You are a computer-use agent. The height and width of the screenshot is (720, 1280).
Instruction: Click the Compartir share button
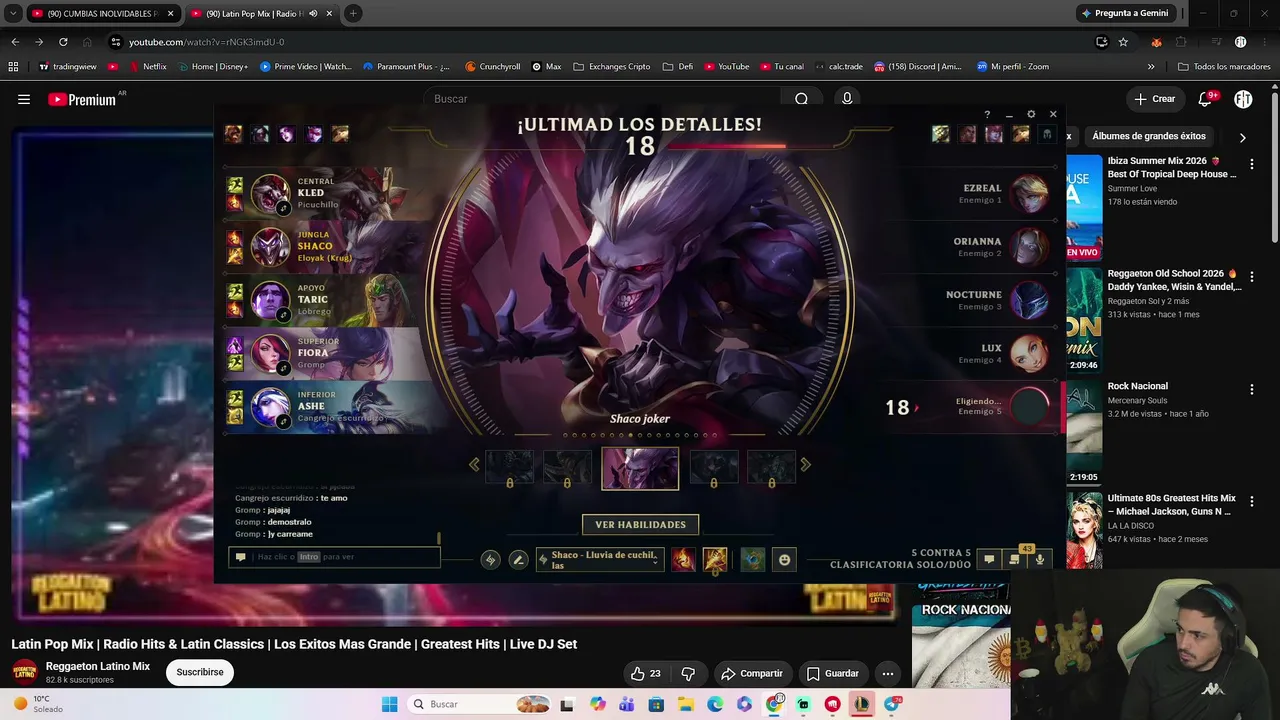752,674
